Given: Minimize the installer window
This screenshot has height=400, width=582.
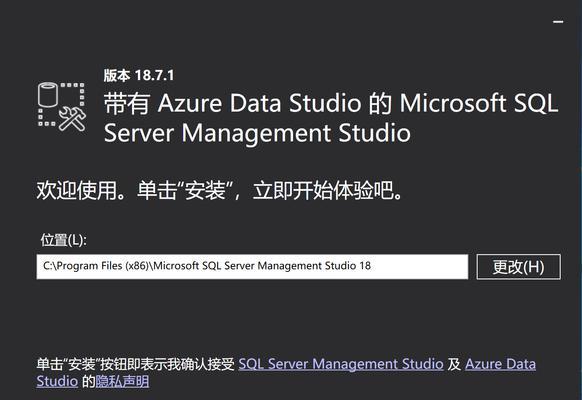Looking at the screenshot, I should coord(558,22).
